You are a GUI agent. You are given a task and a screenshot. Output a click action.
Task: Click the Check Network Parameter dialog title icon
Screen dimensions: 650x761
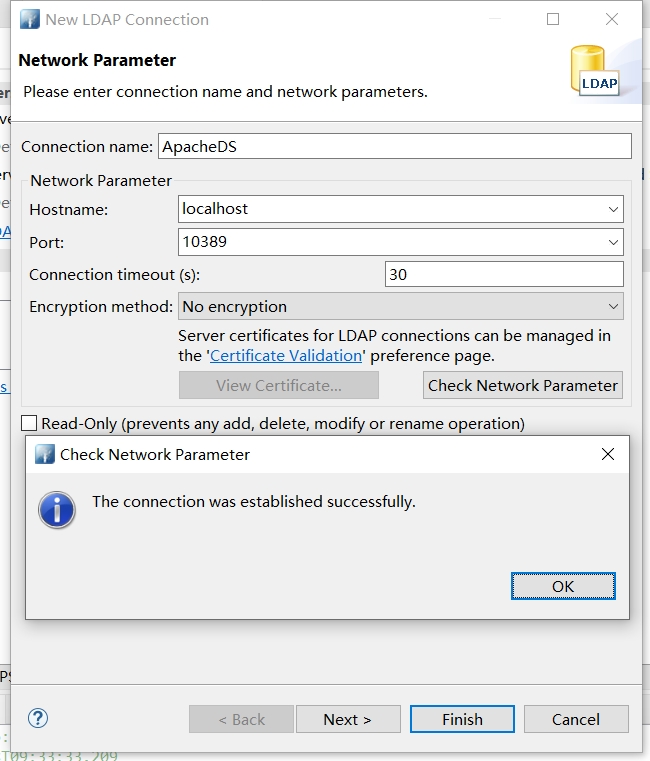point(45,454)
